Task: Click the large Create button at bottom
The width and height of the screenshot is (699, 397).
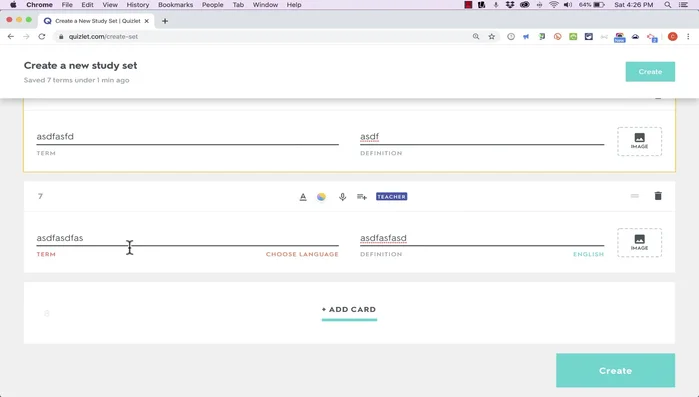Action: point(615,370)
